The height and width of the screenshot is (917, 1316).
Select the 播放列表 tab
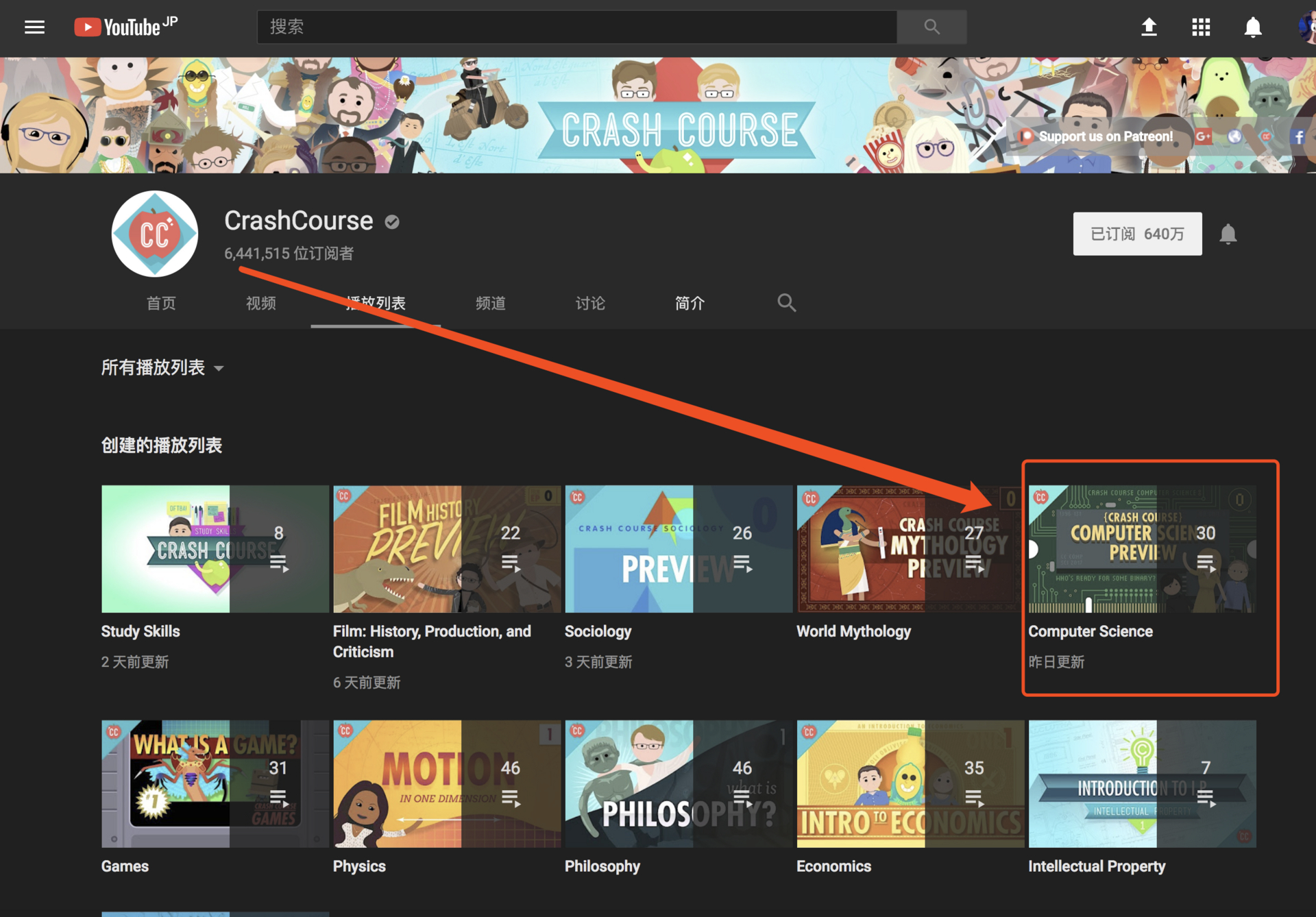376,303
